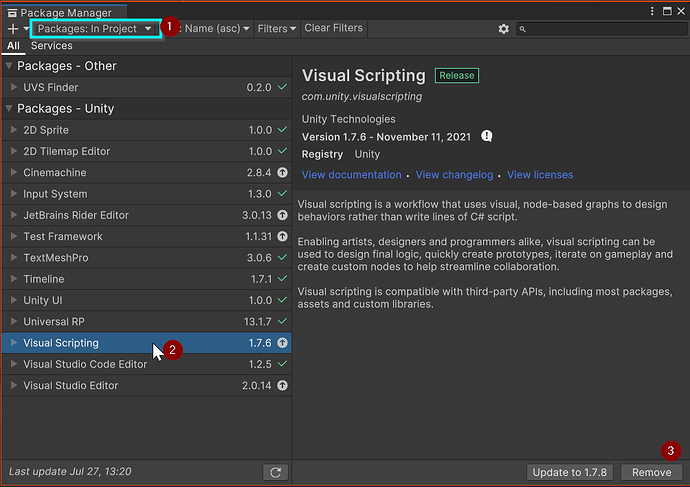Expand the Input System package versions
The height and width of the screenshot is (487, 690).
[x=14, y=194]
